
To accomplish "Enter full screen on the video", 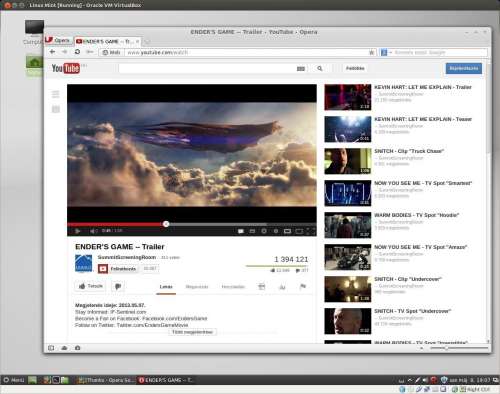I will (x=311, y=231).
